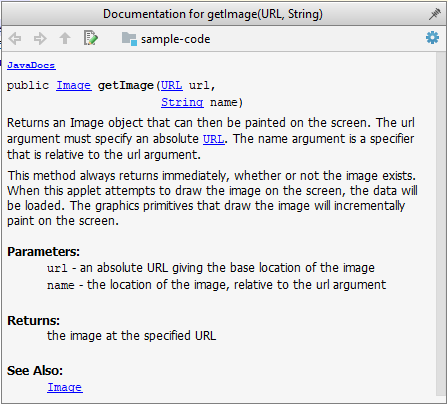This screenshot has height=405, width=448.
Task: Follow the URL parameter type link in the signature
Action: pyautogui.click(x=172, y=86)
